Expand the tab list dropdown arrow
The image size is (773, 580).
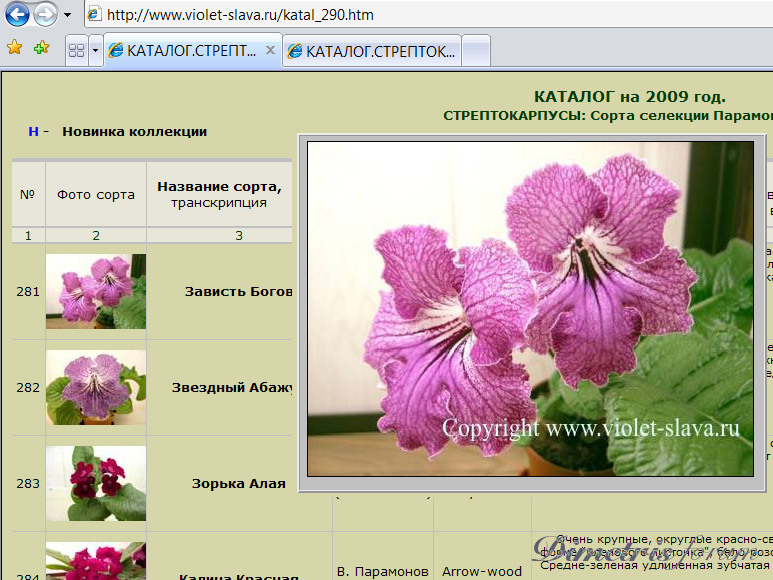pos(95,49)
